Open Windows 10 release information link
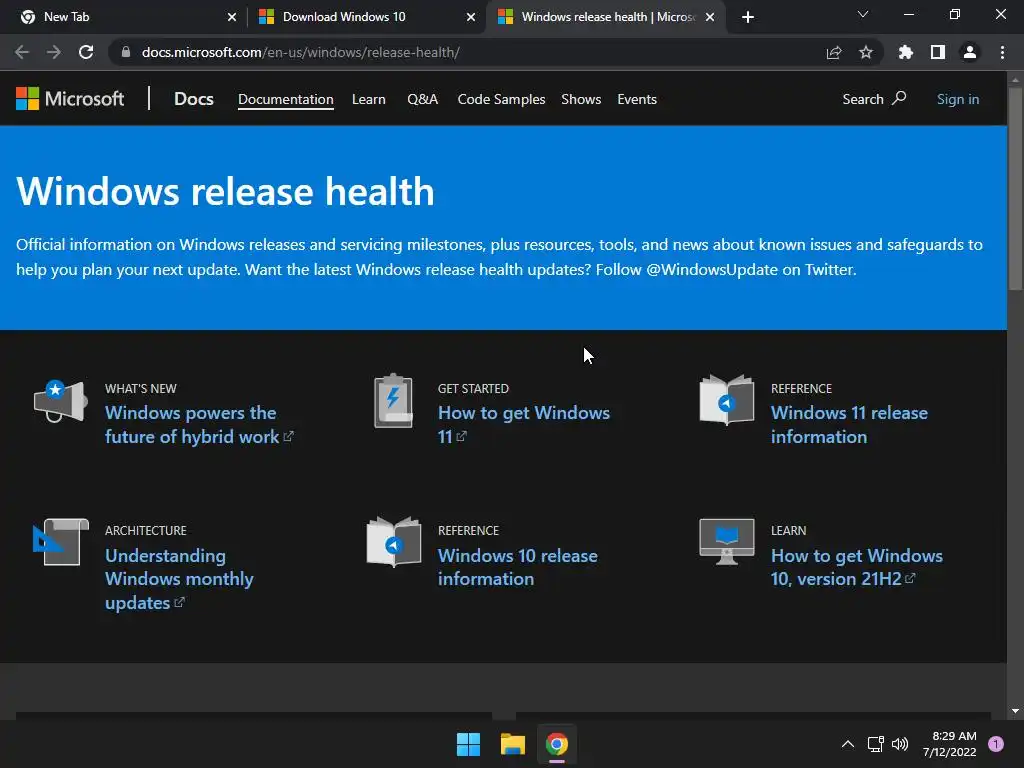Screen dimensions: 1024x768 tap(517, 567)
